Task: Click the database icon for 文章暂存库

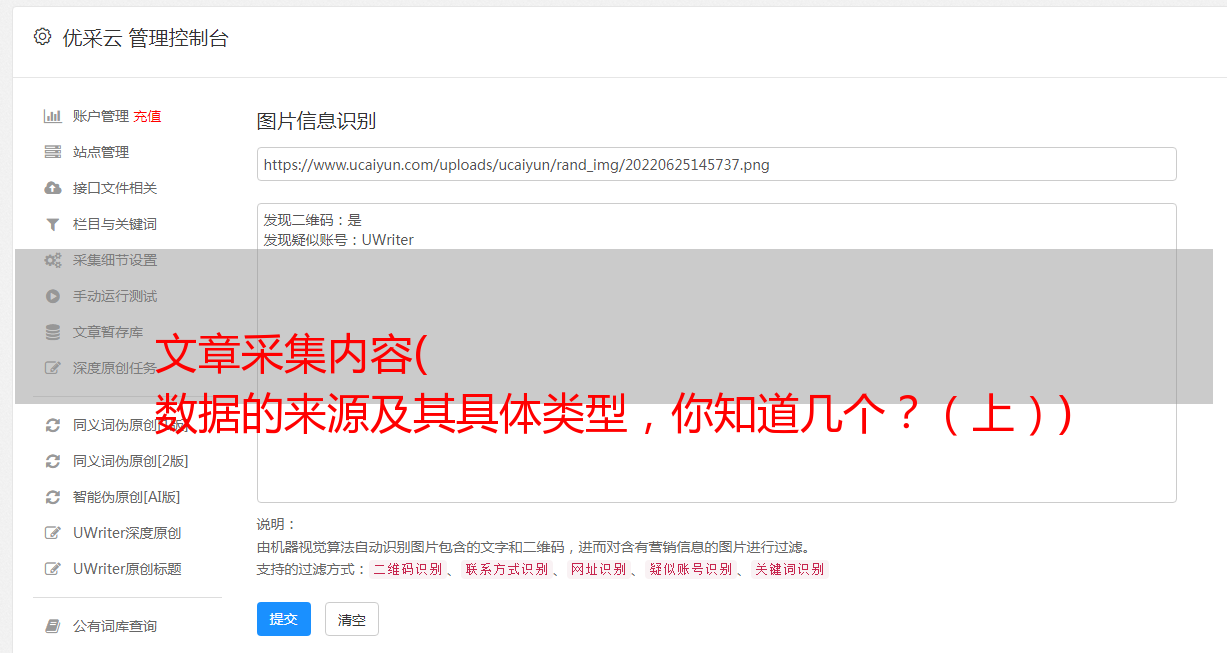Action: tap(53, 332)
